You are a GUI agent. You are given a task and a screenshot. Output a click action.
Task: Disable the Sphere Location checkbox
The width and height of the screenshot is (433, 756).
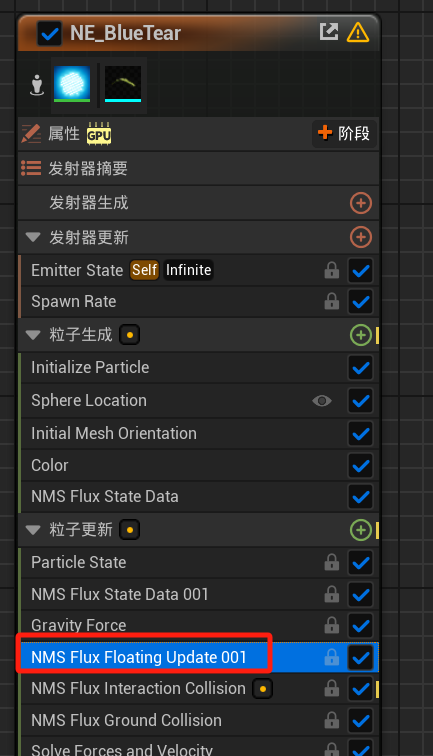(x=361, y=401)
